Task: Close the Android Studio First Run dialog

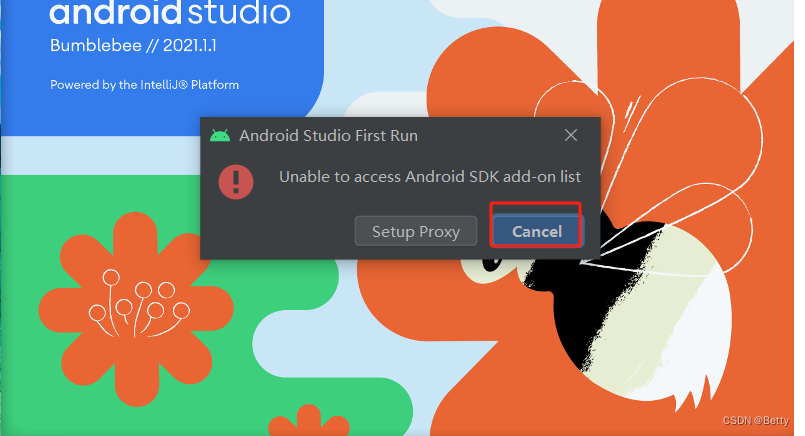Action: 571,135
